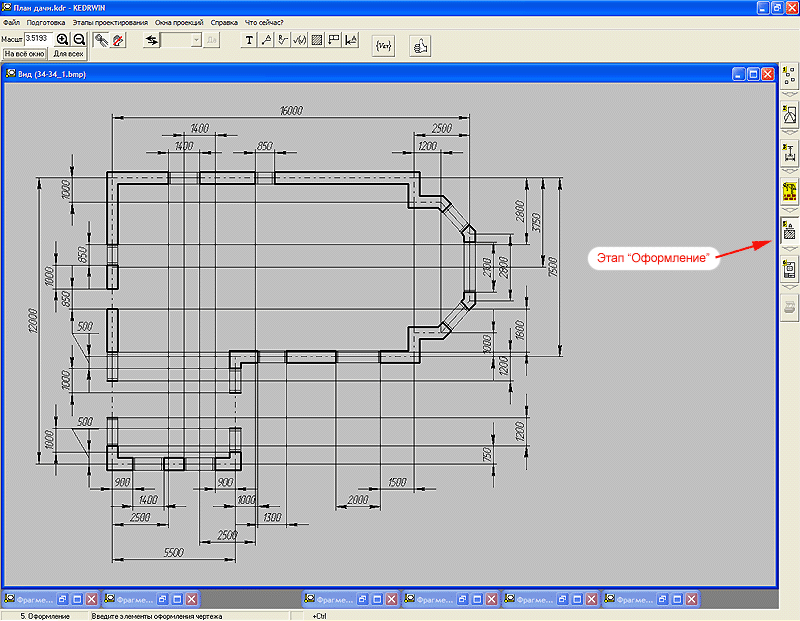800x621 pixels.
Task: Select the leader line with letter A tool
Action: tap(266, 40)
